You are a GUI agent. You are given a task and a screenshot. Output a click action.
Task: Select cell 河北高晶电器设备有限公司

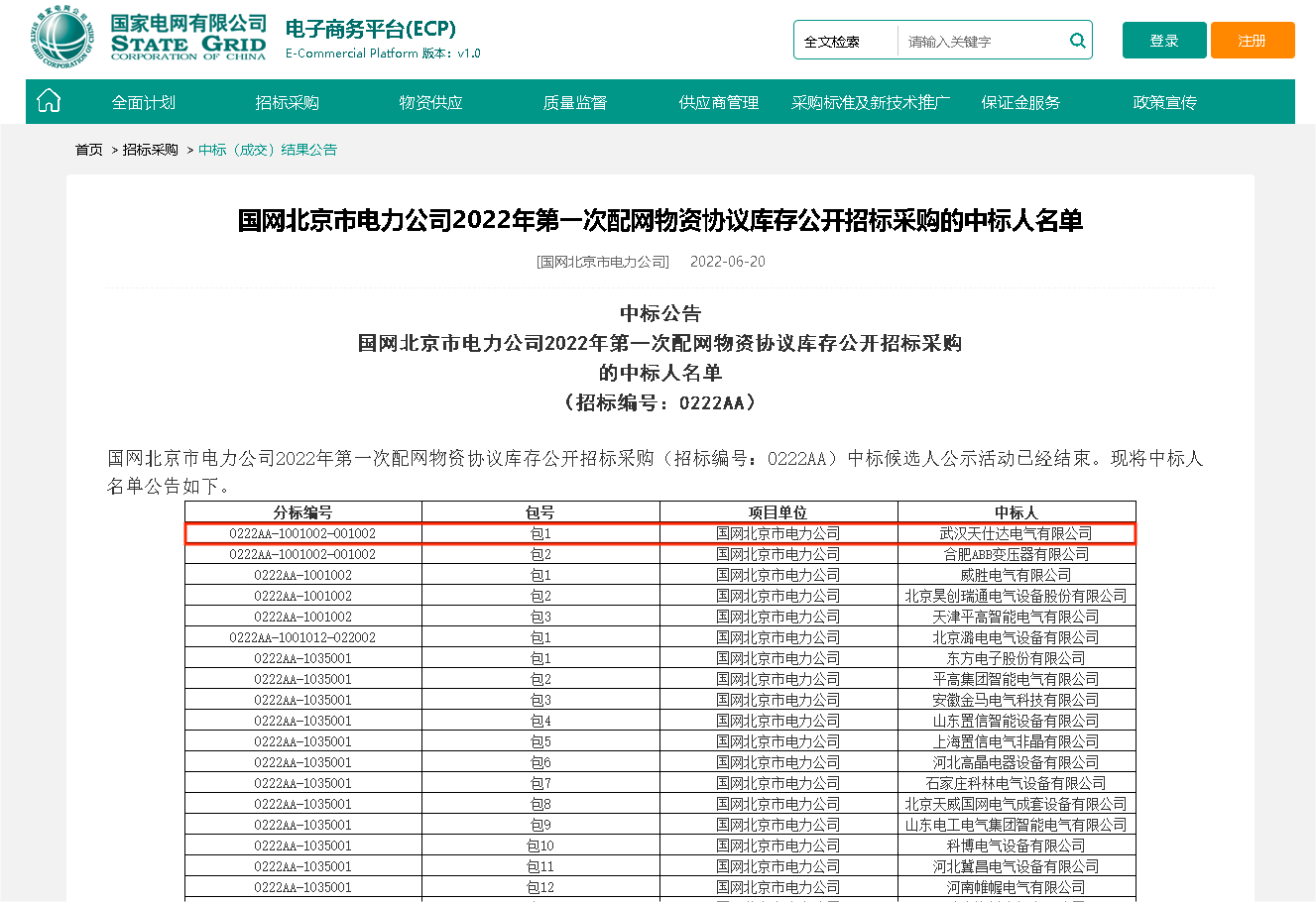pos(1017,762)
